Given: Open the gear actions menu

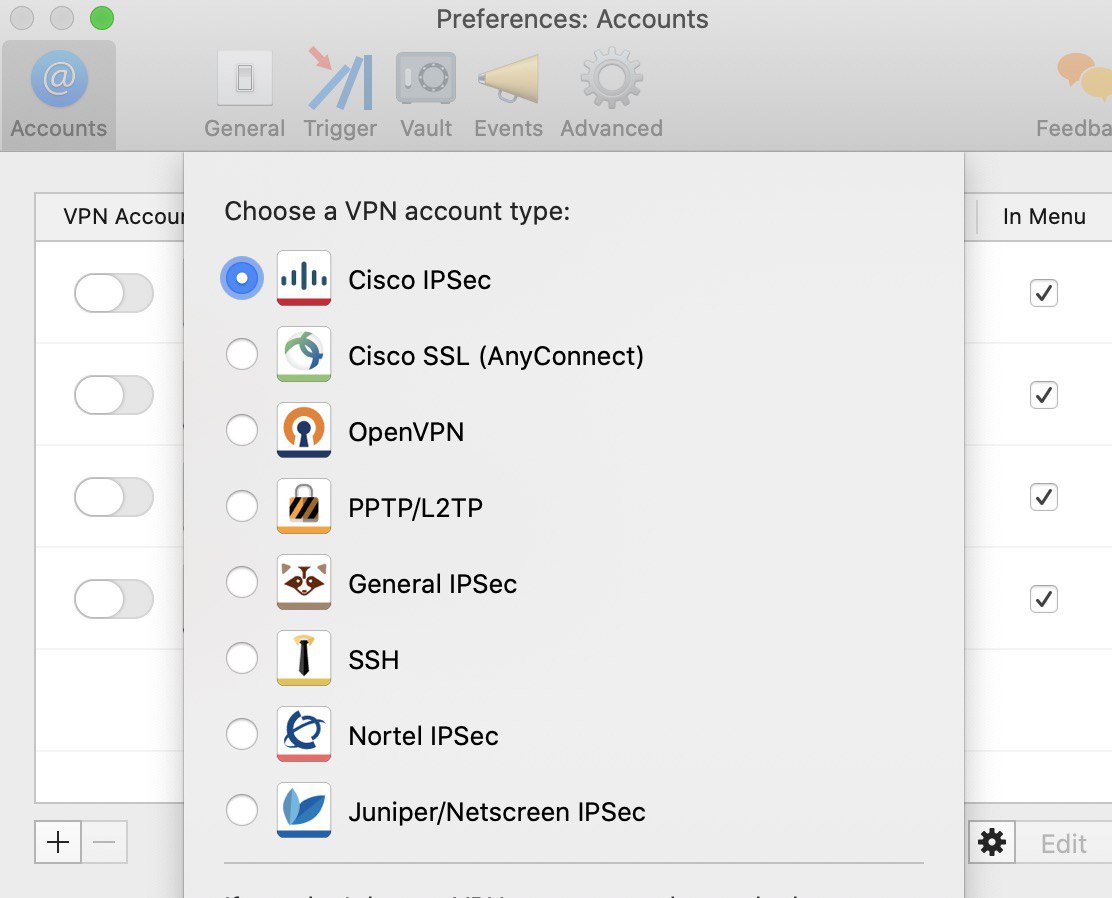Looking at the screenshot, I should 991,842.
